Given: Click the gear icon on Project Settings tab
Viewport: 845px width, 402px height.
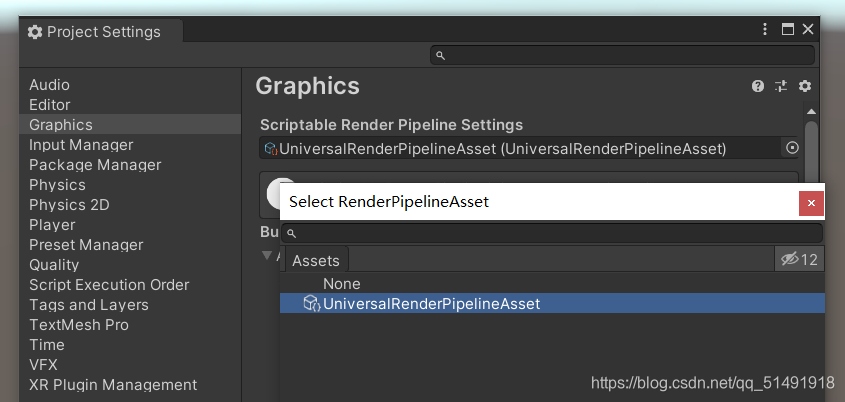Looking at the screenshot, I should pyautogui.click(x=35, y=32).
